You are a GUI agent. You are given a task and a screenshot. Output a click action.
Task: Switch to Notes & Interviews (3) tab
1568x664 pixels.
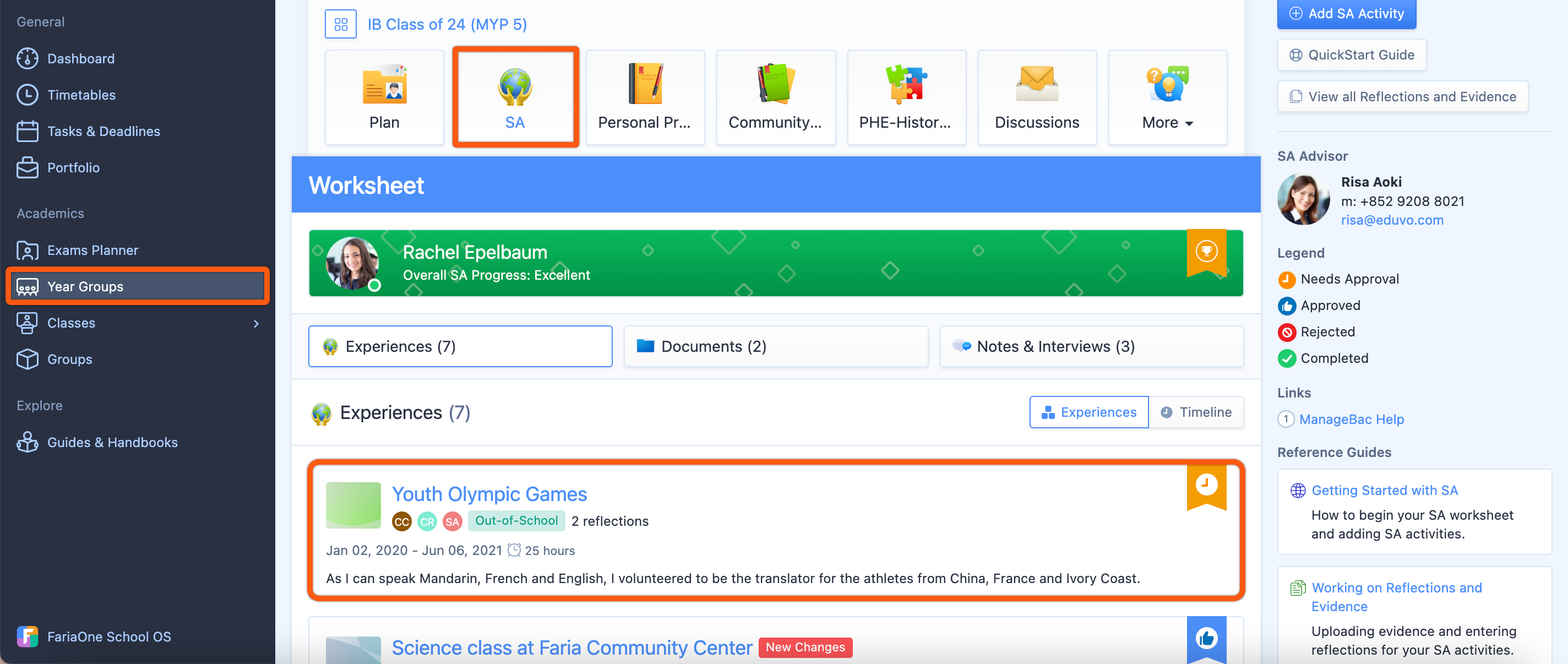[x=1091, y=346]
